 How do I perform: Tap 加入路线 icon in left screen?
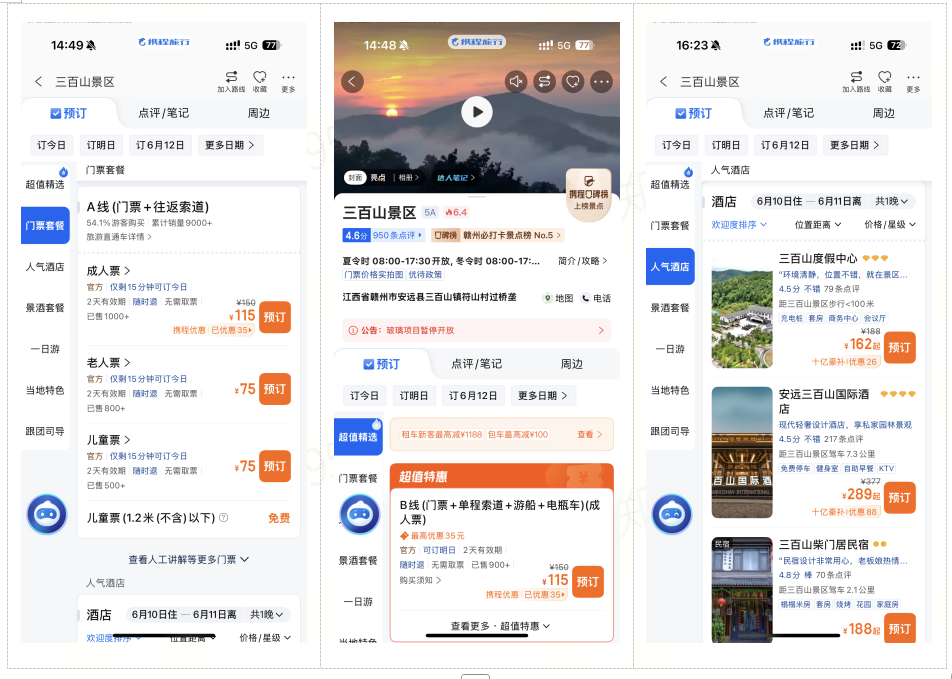[231, 81]
